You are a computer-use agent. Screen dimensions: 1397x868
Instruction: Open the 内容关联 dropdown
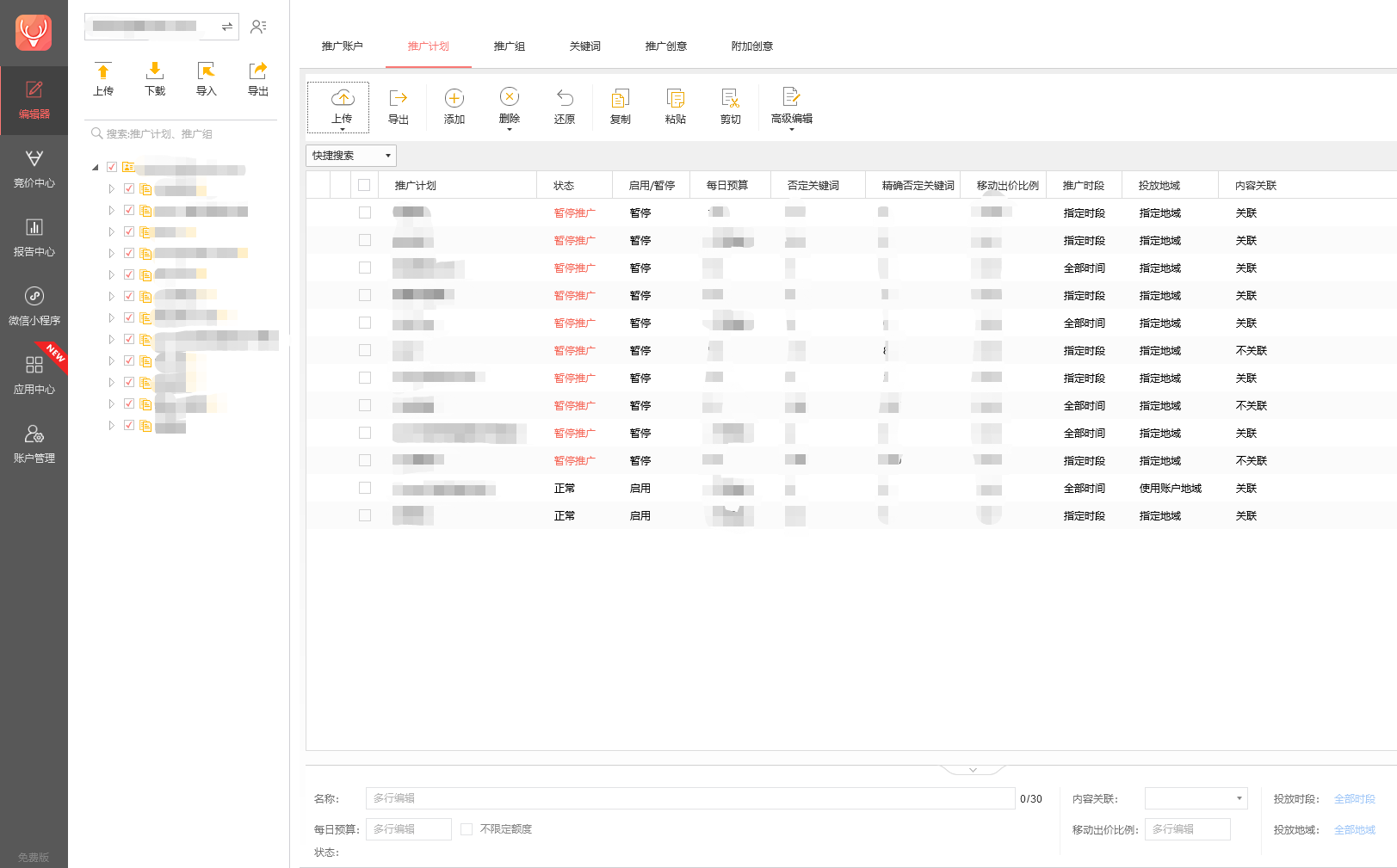1196,798
